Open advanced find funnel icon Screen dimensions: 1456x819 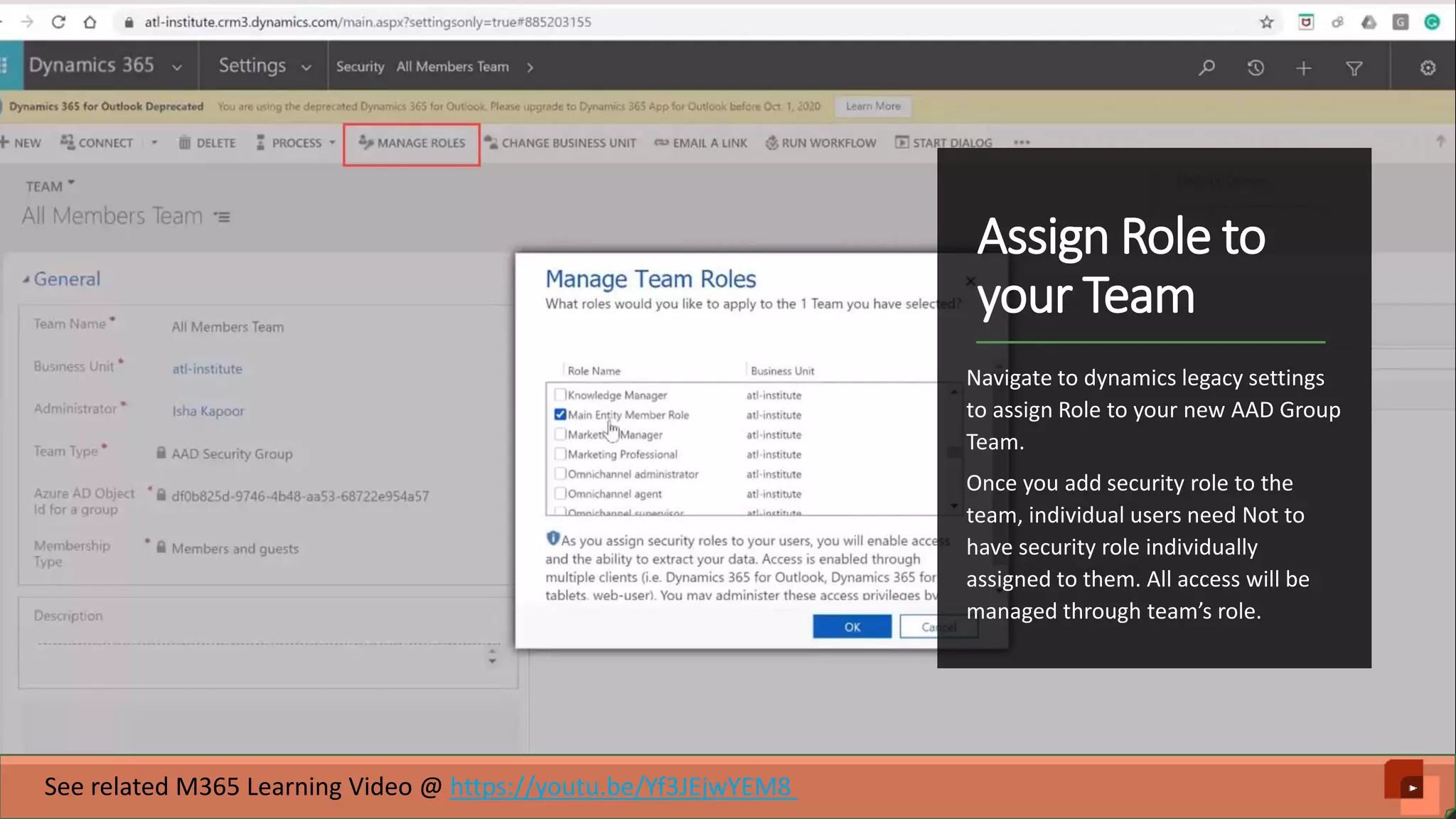coord(1354,68)
